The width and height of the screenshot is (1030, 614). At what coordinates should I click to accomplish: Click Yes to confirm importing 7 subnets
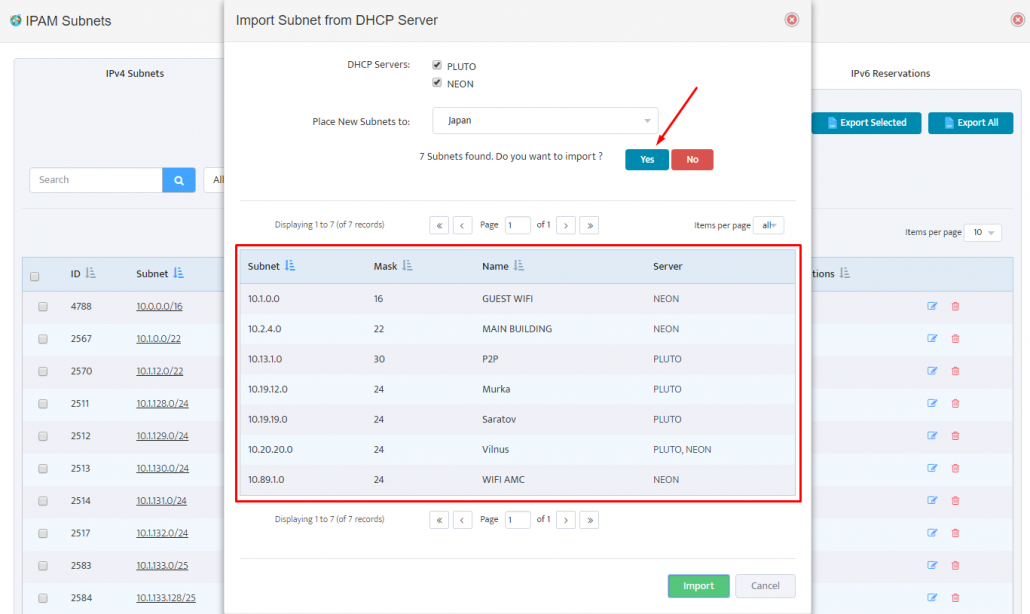tap(646, 159)
